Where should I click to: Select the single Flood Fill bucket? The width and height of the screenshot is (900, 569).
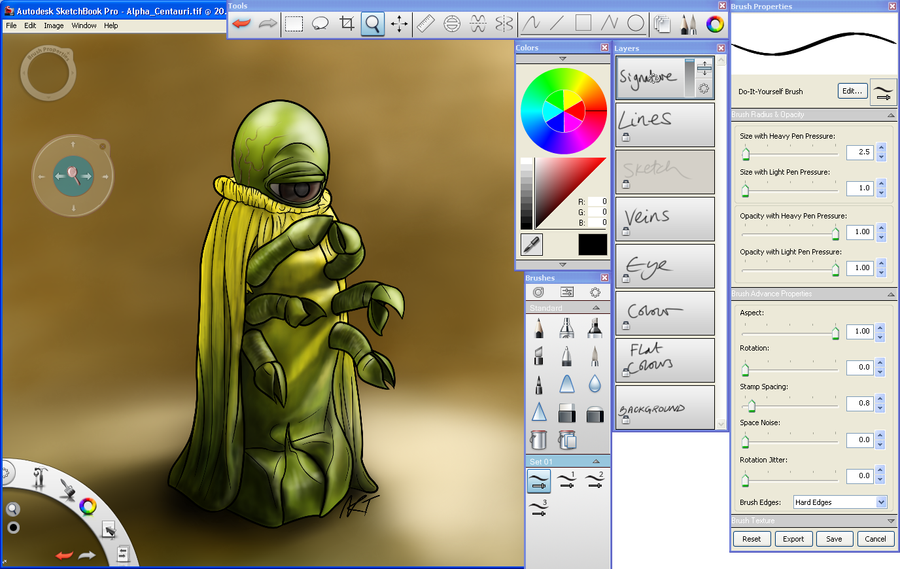pos(538,440)
